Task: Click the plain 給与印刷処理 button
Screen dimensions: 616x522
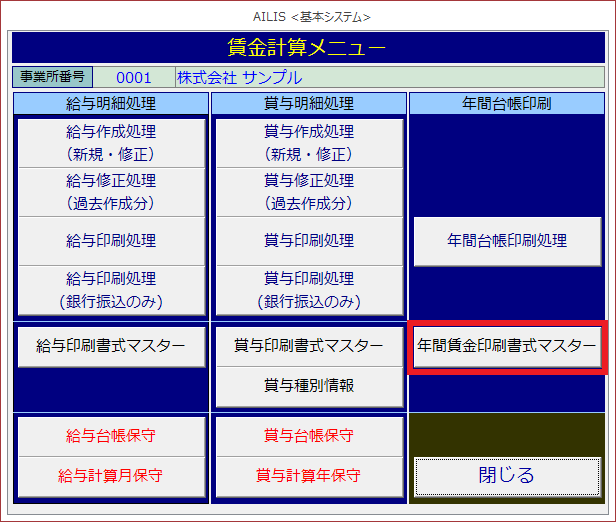Action: point(111,240)
